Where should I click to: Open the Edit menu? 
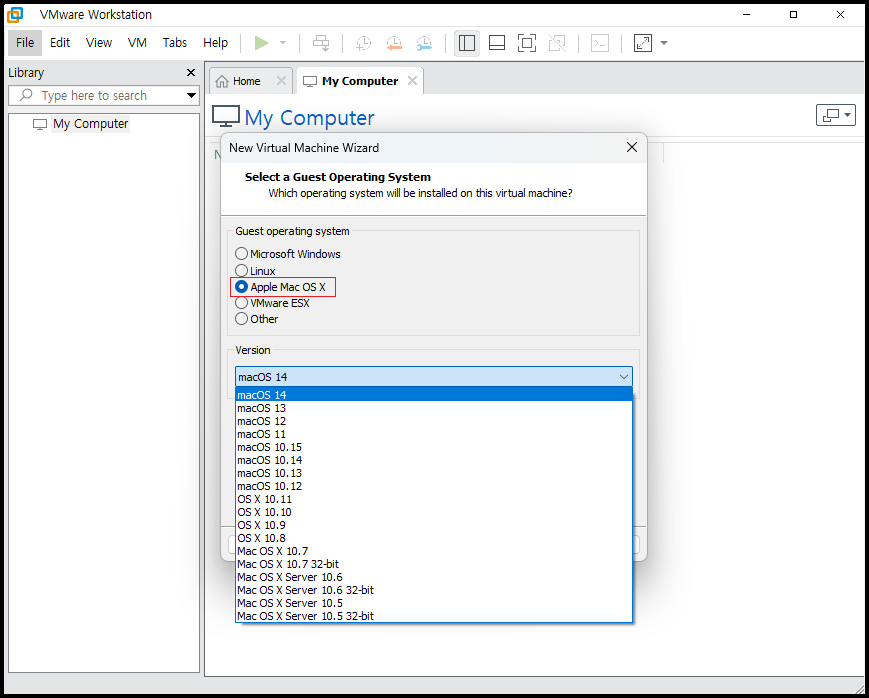click(60, 43)
